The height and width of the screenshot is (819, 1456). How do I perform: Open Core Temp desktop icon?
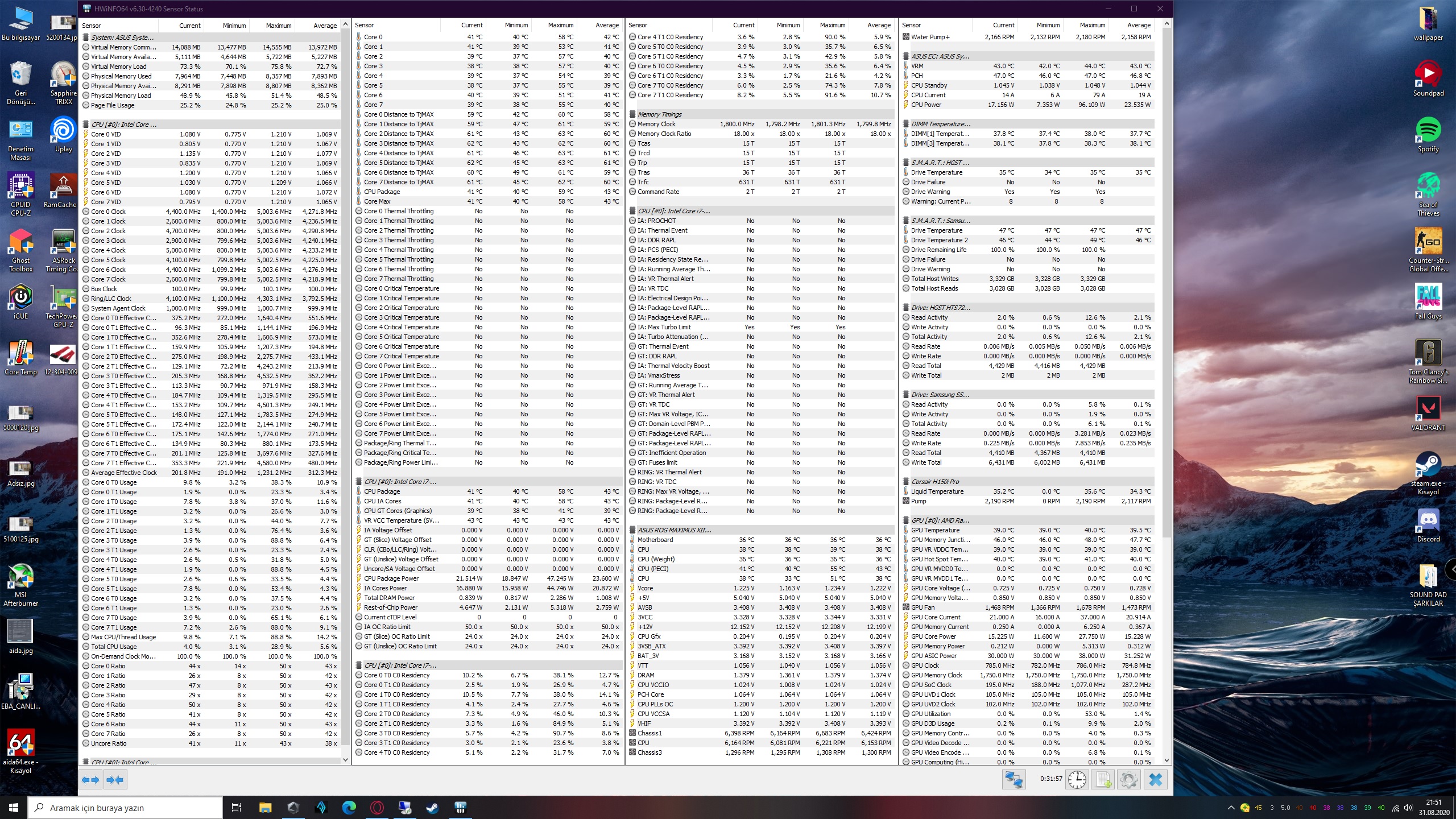21,358
